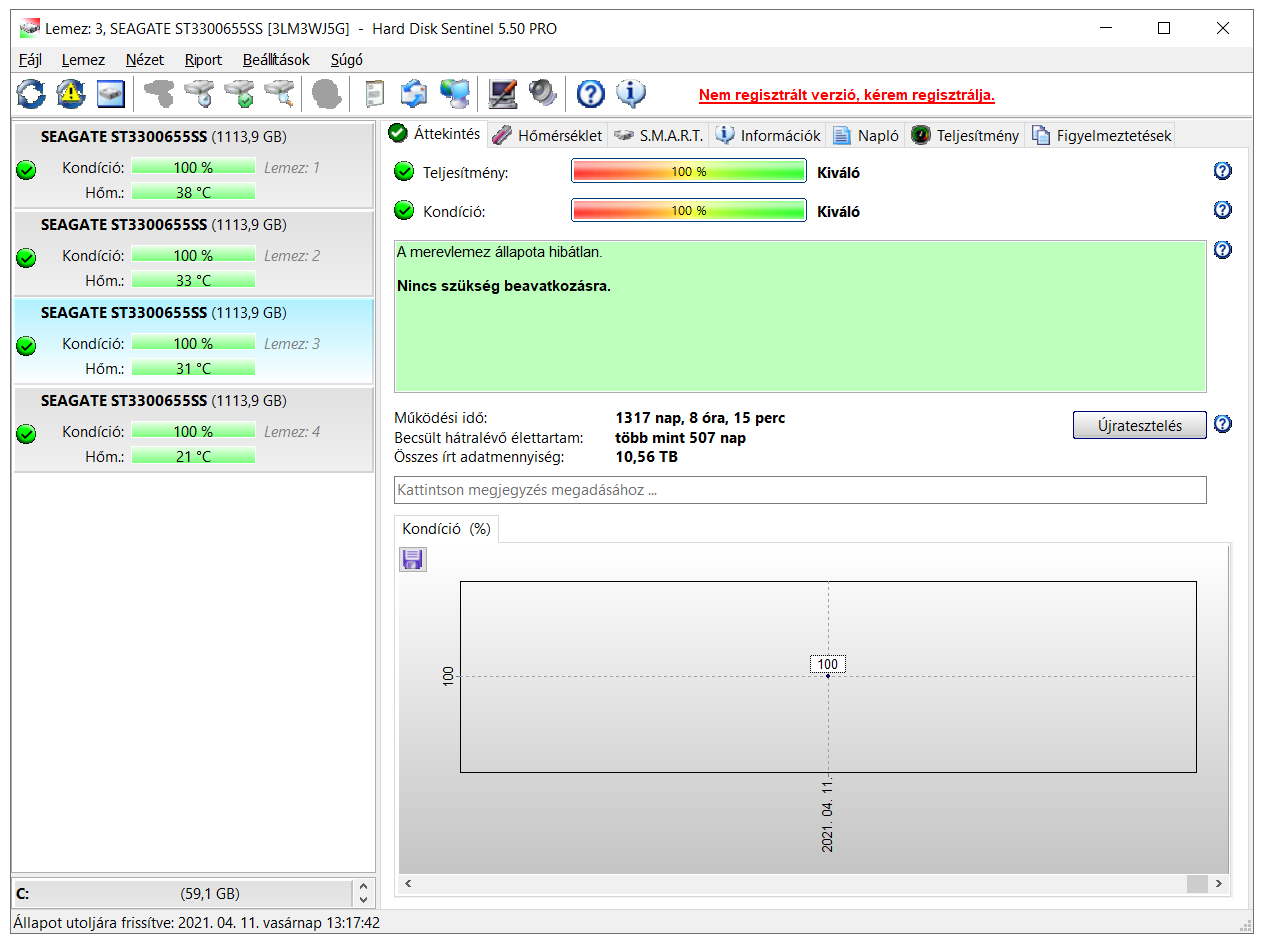Click the 38 °C temperature bar of Lemez 1

click(x=193, y=192)
